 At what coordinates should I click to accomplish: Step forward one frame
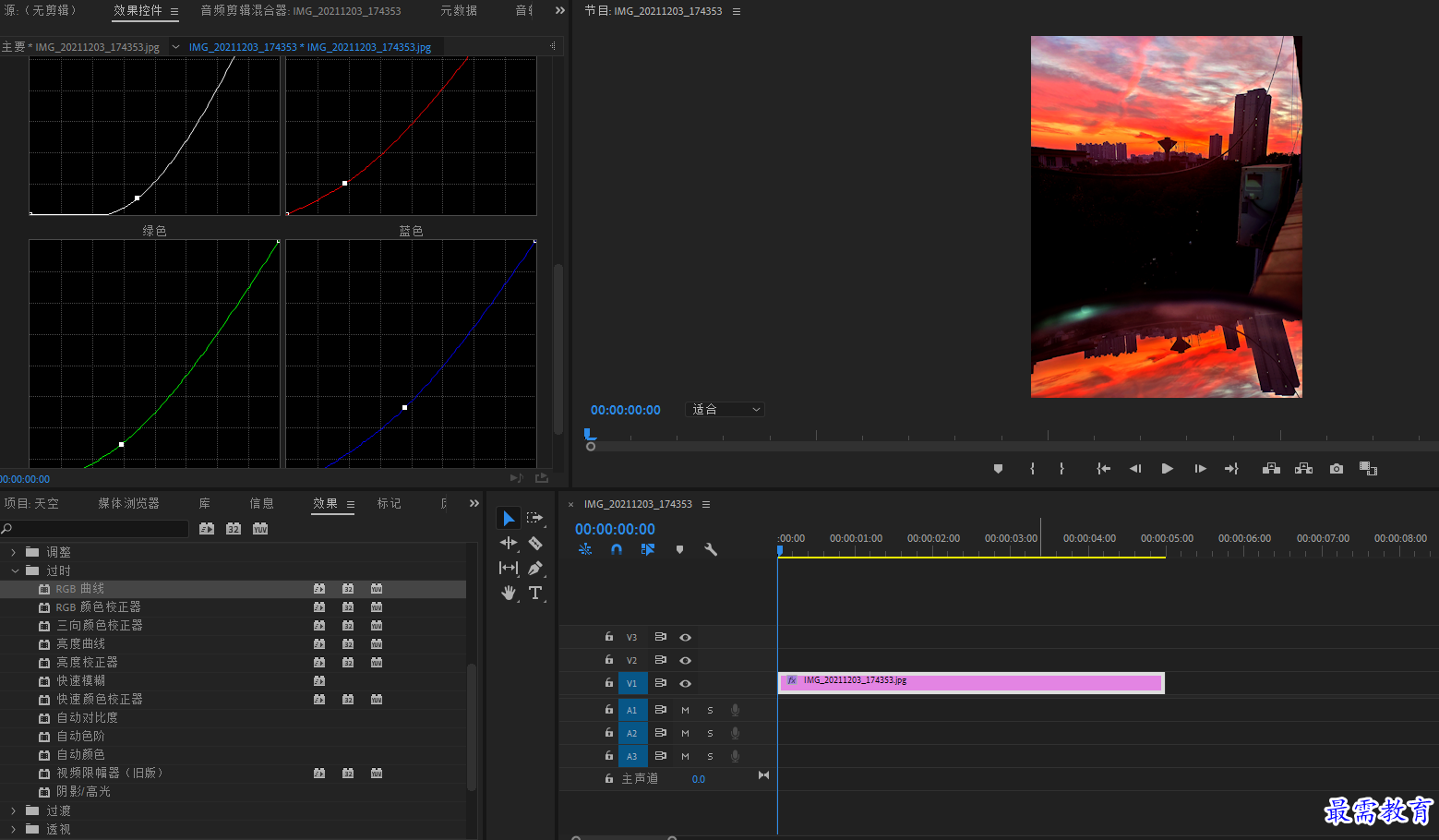tap(1200, 469)
